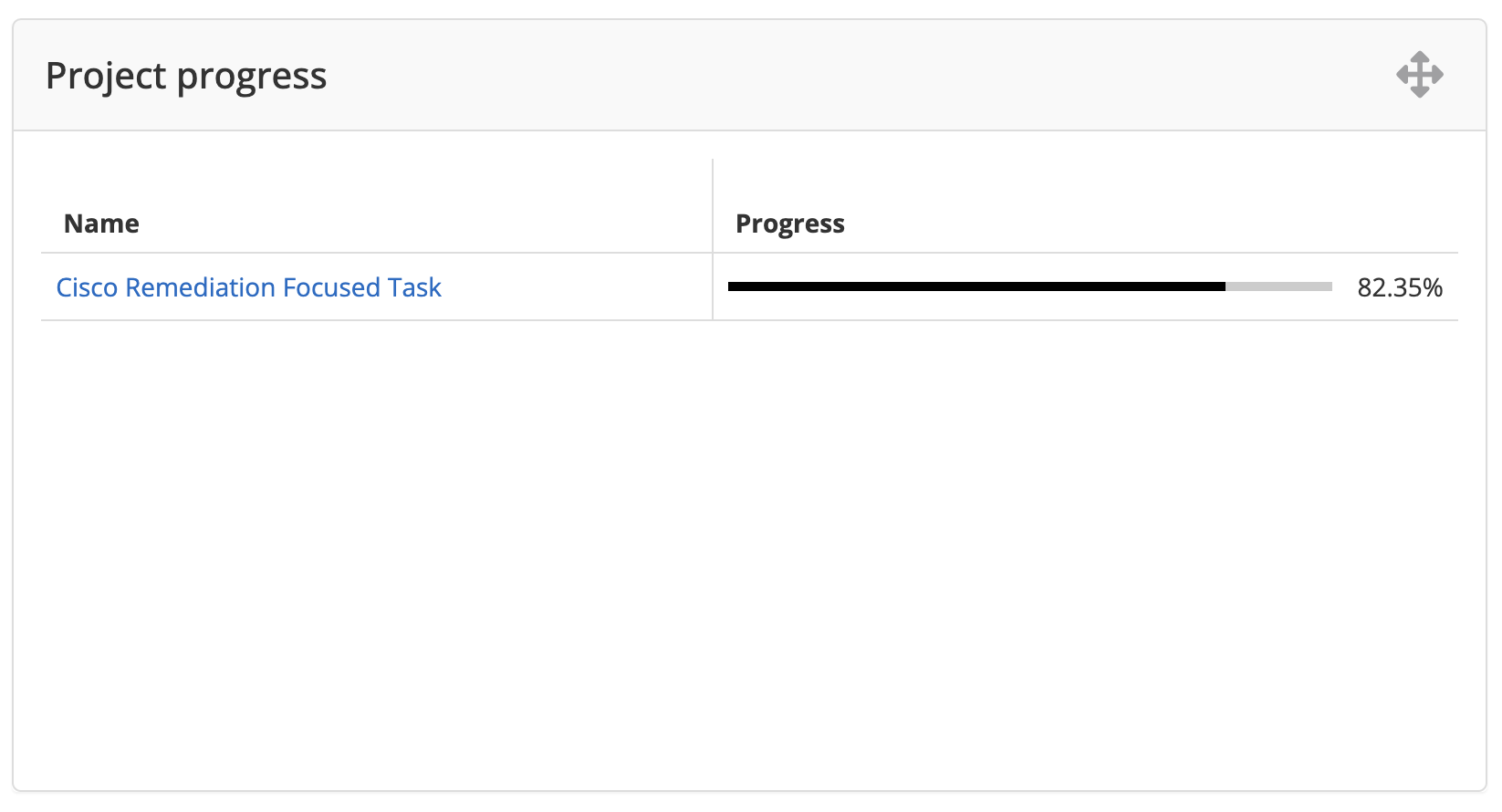This screenshot has width=1502, height=812.
Task: Open the Cisco Remediation Focused Task link
Action: (x=248, y=287)
